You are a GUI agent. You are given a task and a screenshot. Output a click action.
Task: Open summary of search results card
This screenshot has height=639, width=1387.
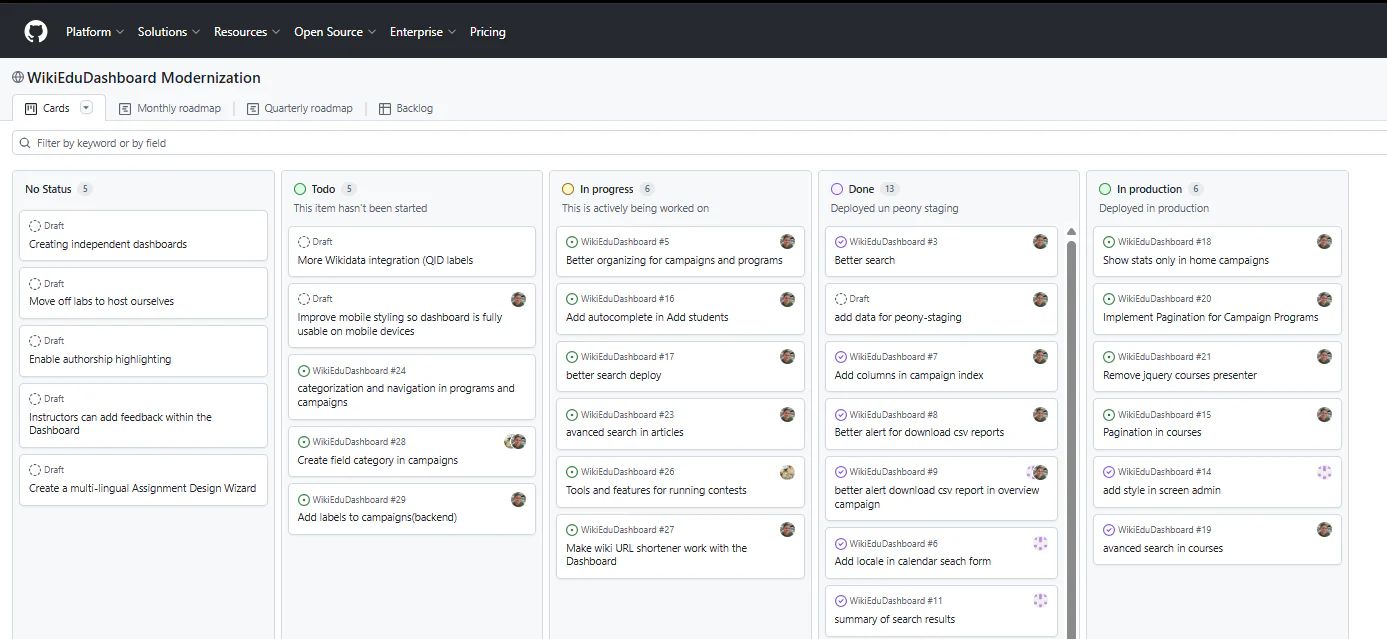[941, 610]
